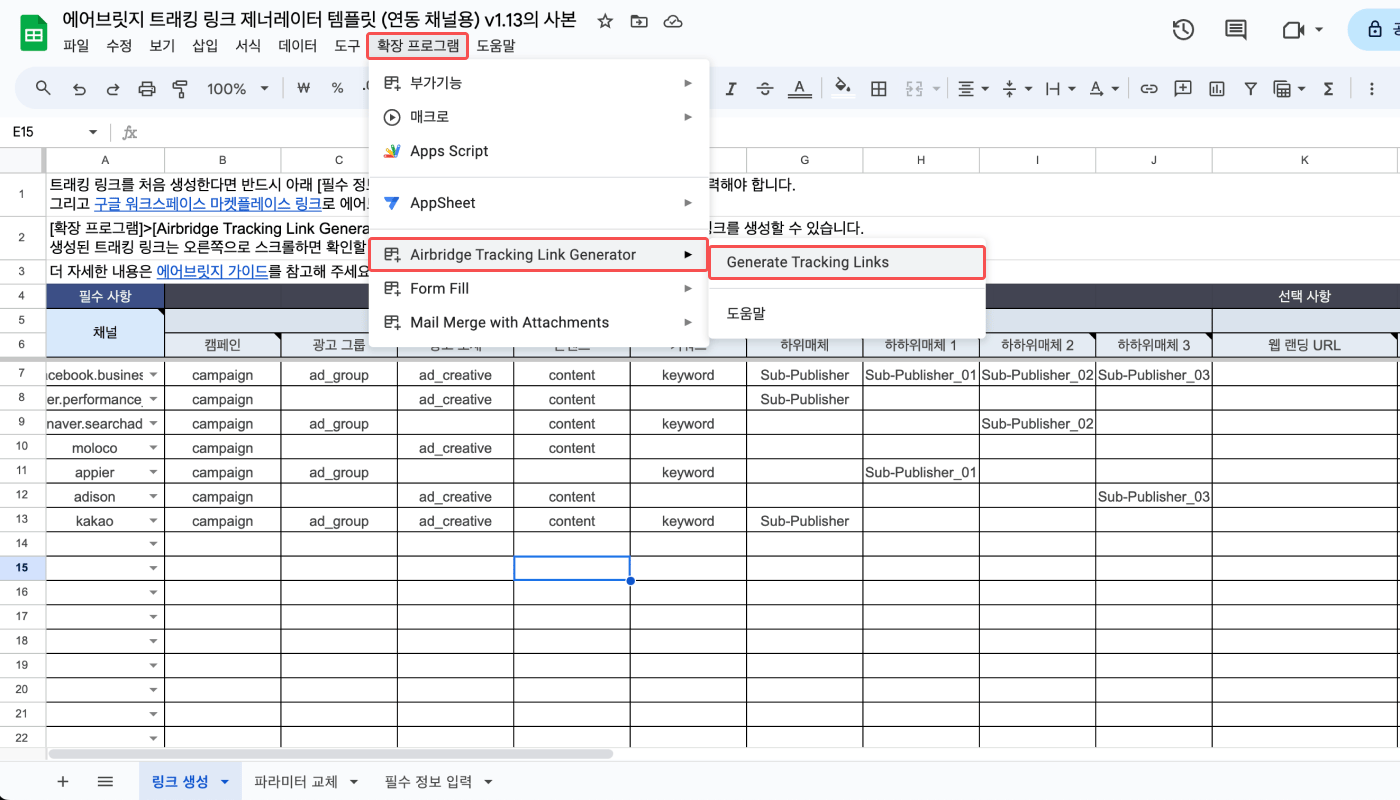Open the fill color paint bucket
Image resolution: width=1400 pixels, height=800 pixels.
coord(843,89)
